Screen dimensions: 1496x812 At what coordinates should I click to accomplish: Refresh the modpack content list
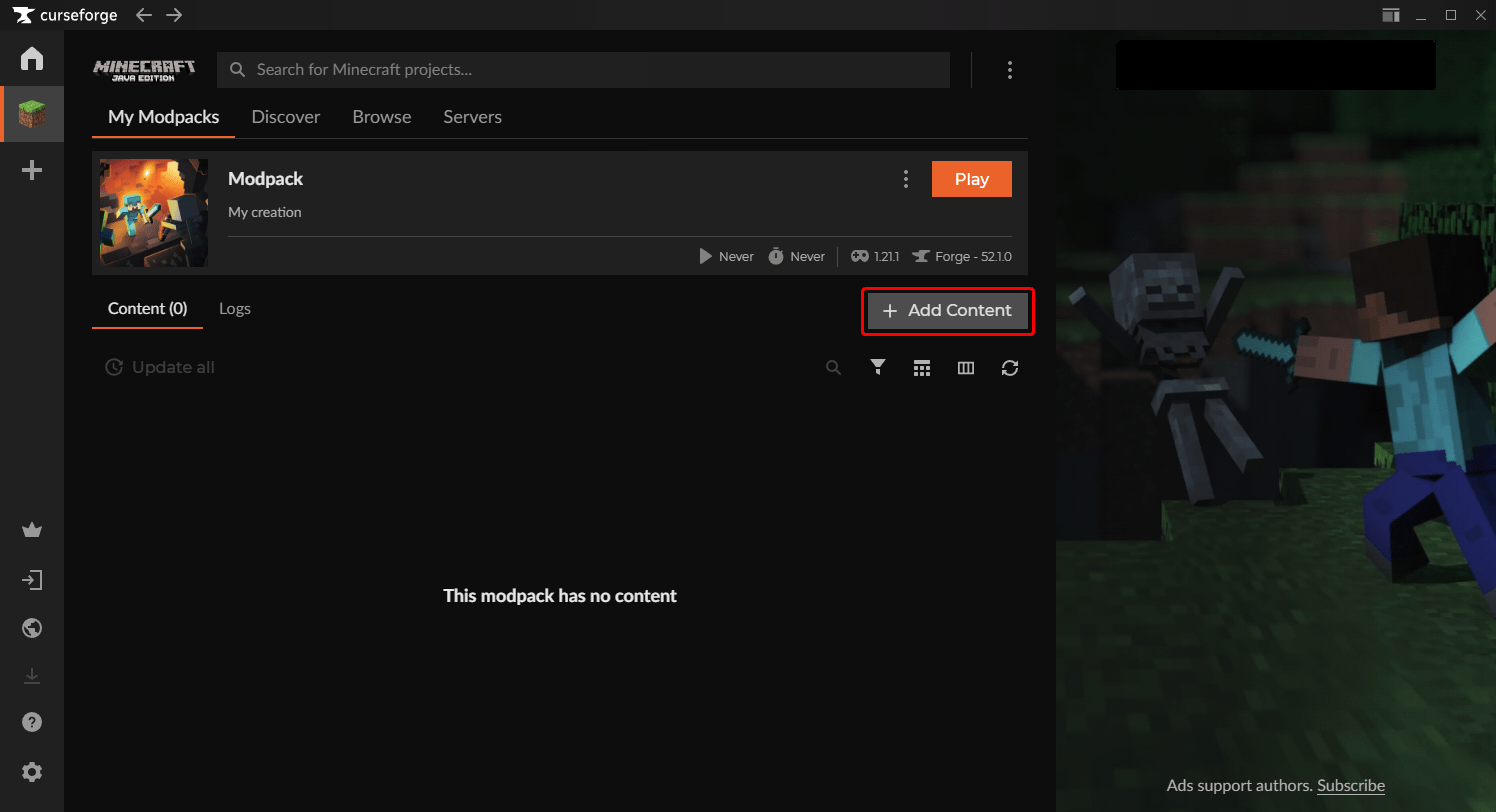(1010, 368)
